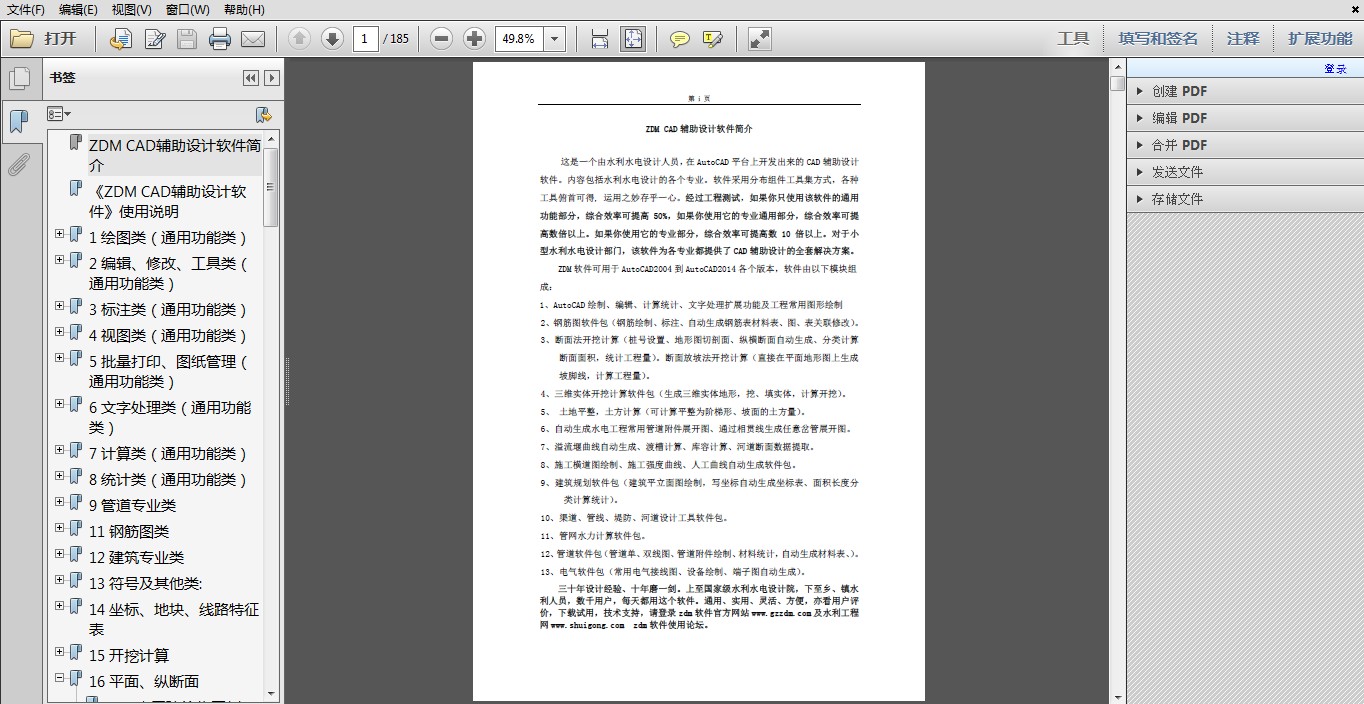
Task: Expand the 1 绘图类 bookmark
Action: coord(60,233)
